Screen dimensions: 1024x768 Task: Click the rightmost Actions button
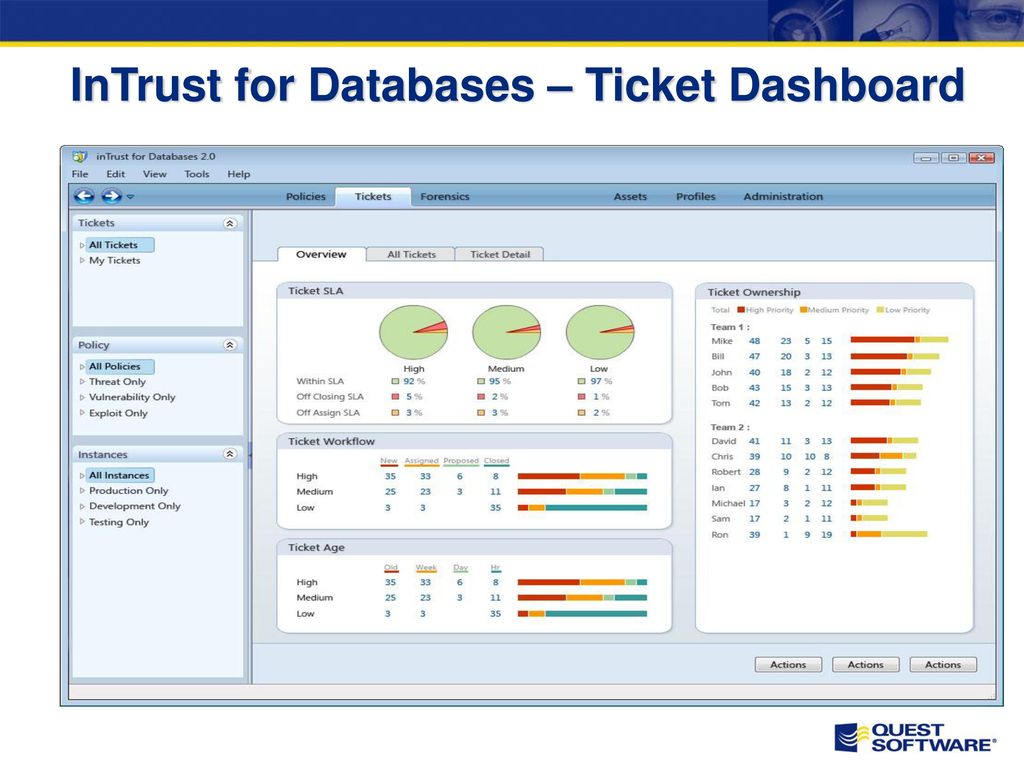tap(943, 665)
